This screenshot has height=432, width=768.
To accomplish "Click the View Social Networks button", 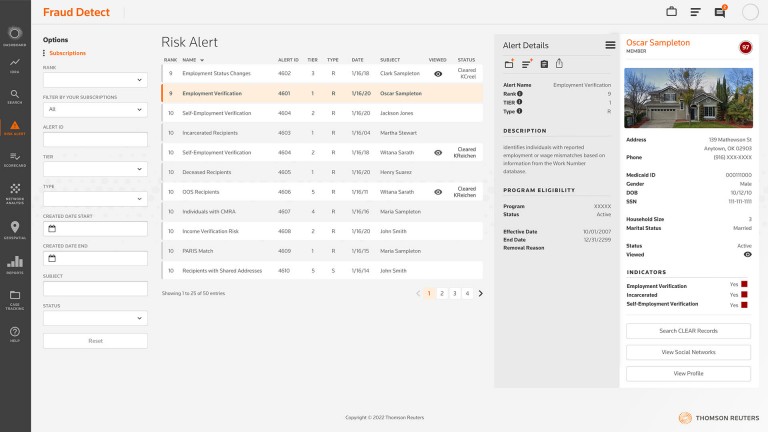I will pyautogui.click(x=688, y=352).
